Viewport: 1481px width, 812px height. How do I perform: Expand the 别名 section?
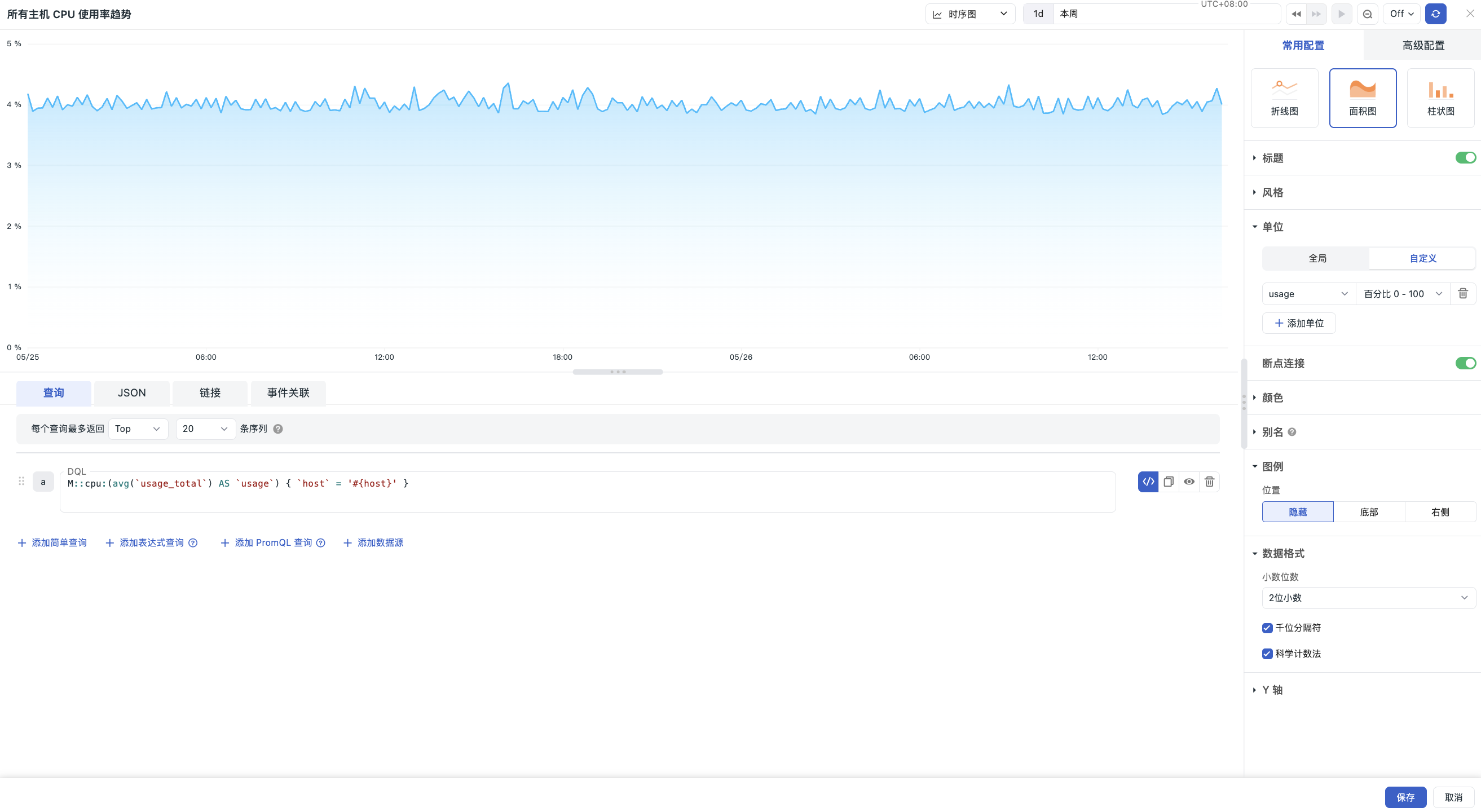pos(1272,432)
